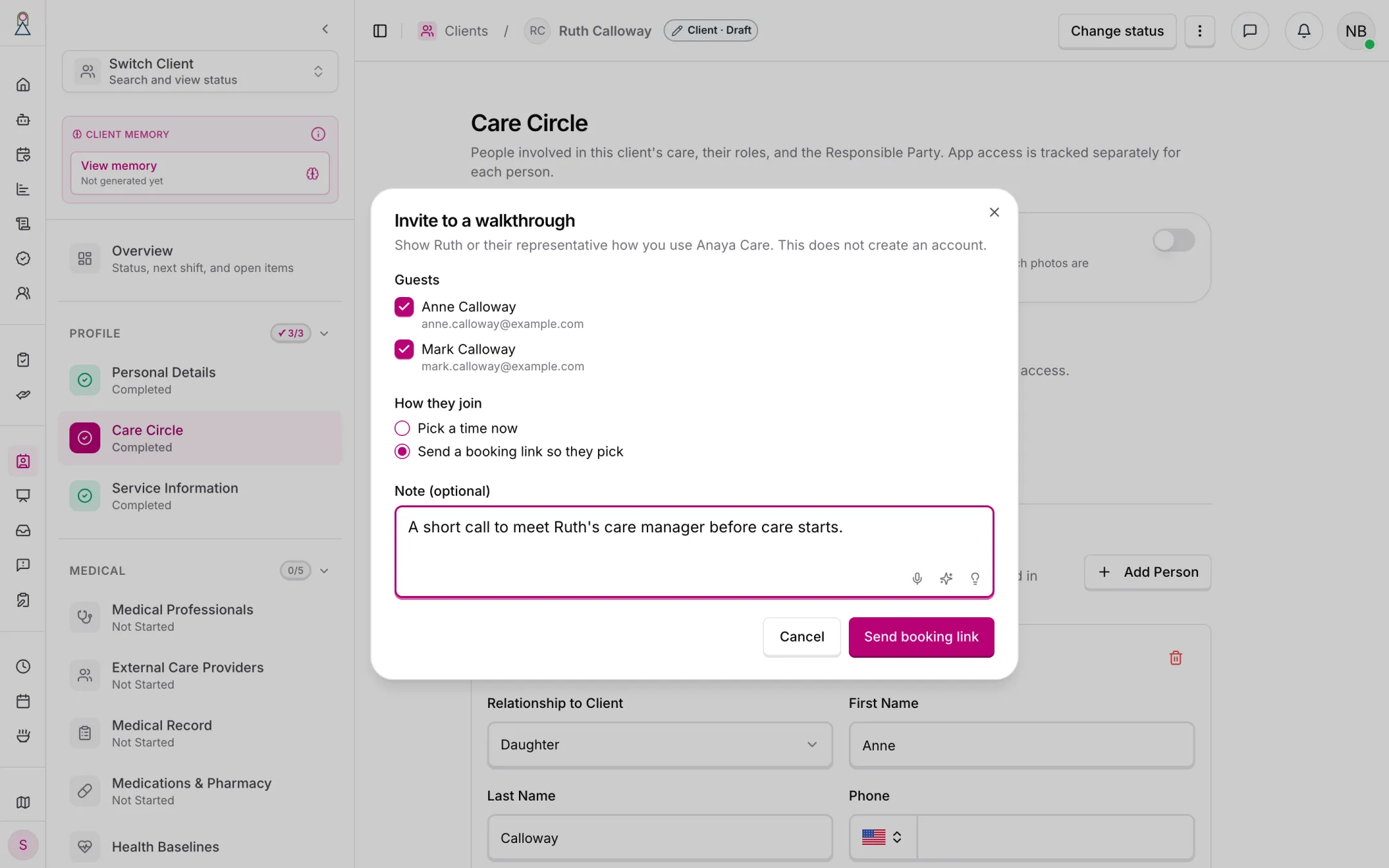Open the inbox tray icon in the left rail
1389x868 pixels.
pyautogui.click(x=23, y=530)
